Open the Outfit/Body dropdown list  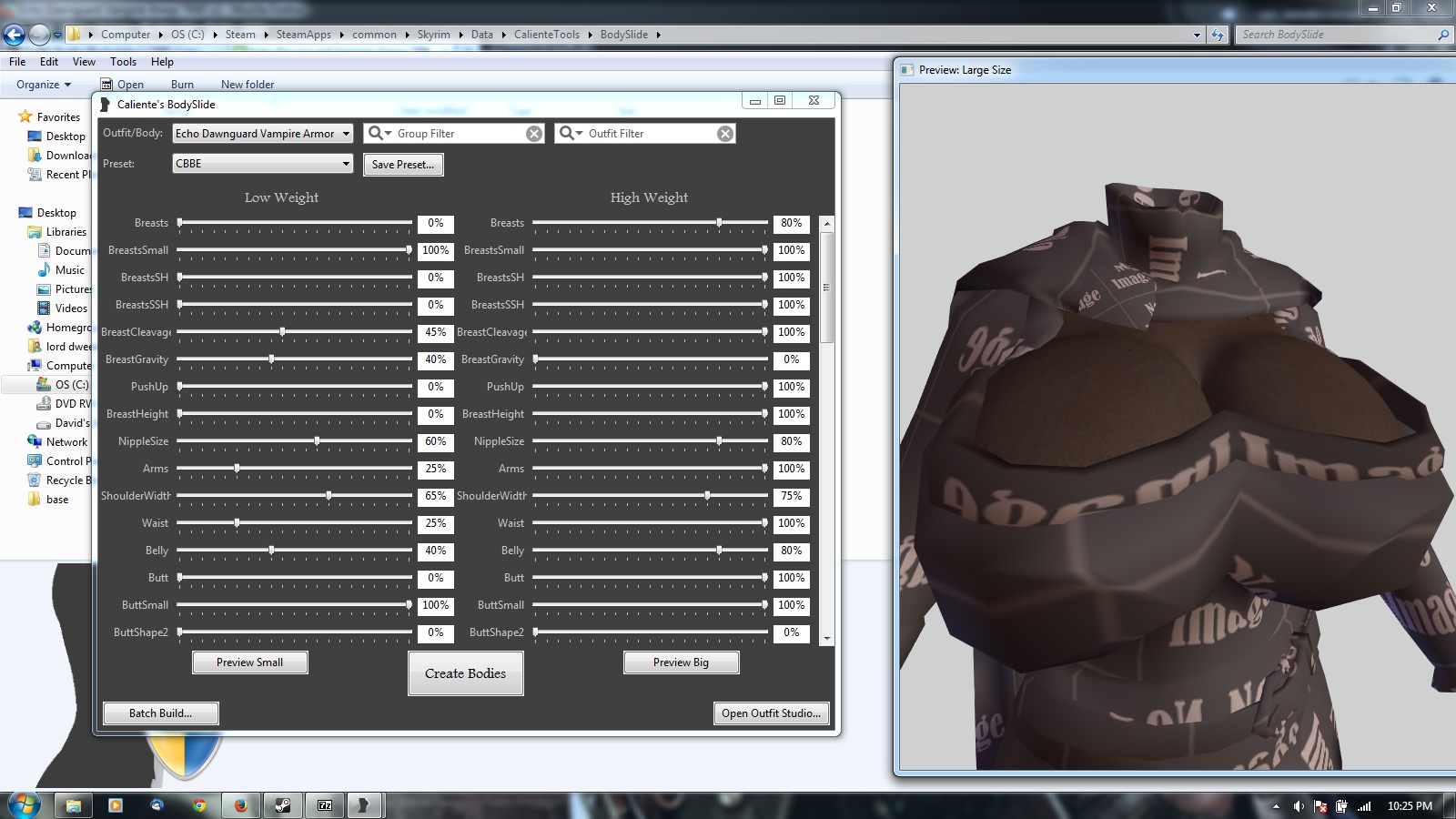[346, 134]
